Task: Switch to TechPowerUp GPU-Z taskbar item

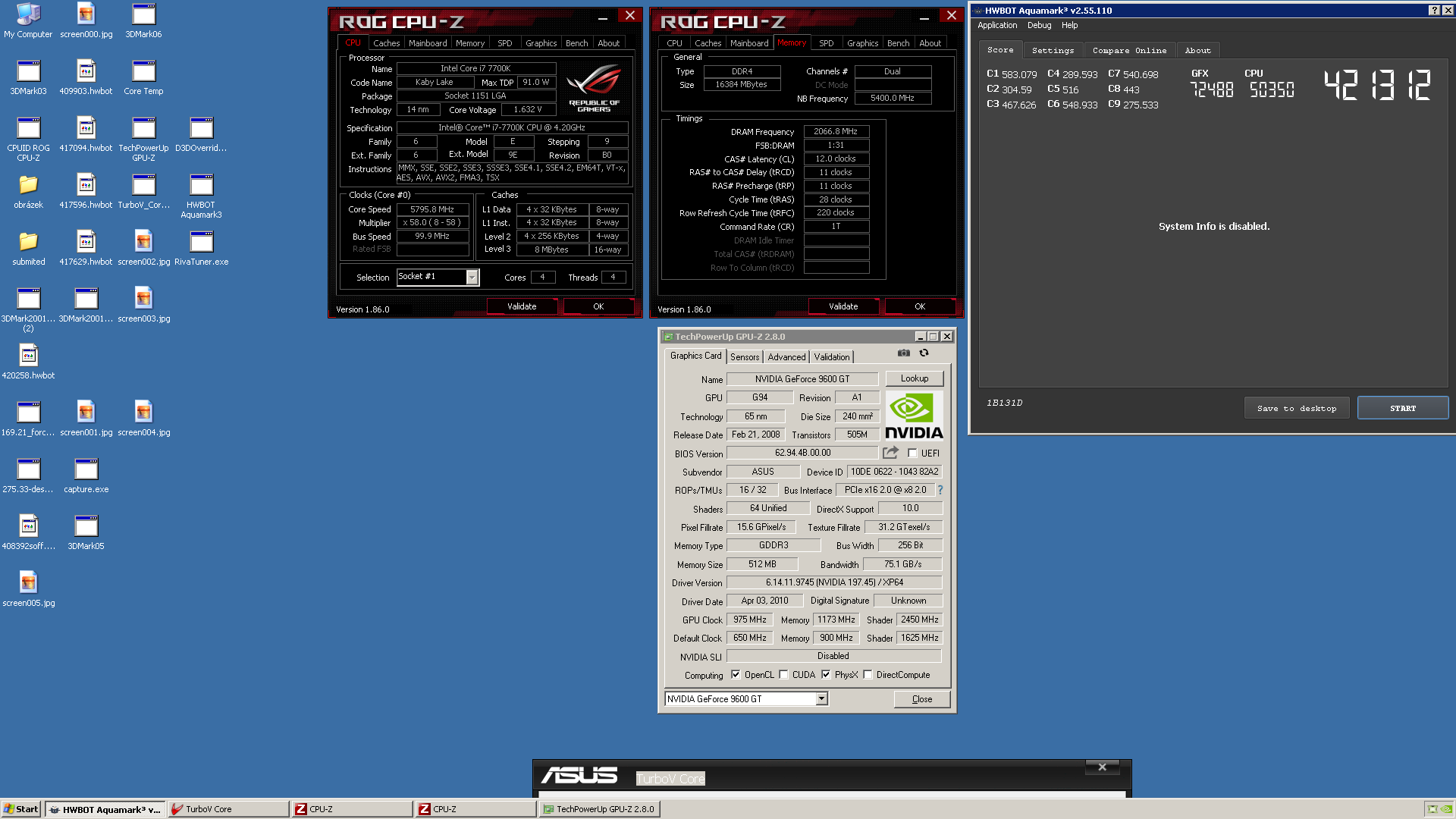Action: point(599,809)
